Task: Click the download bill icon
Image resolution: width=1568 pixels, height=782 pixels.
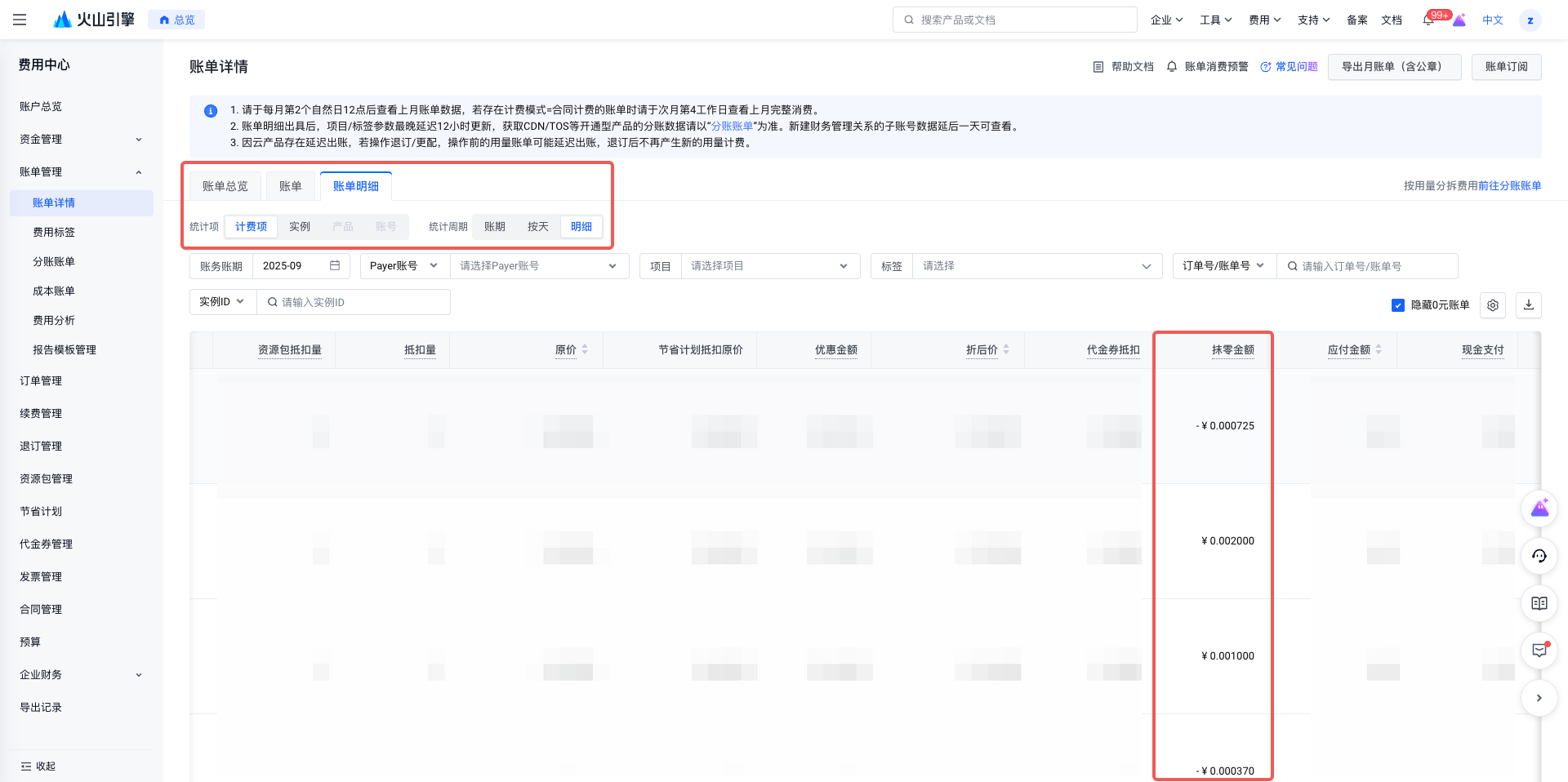Action: click(1529, 305)
